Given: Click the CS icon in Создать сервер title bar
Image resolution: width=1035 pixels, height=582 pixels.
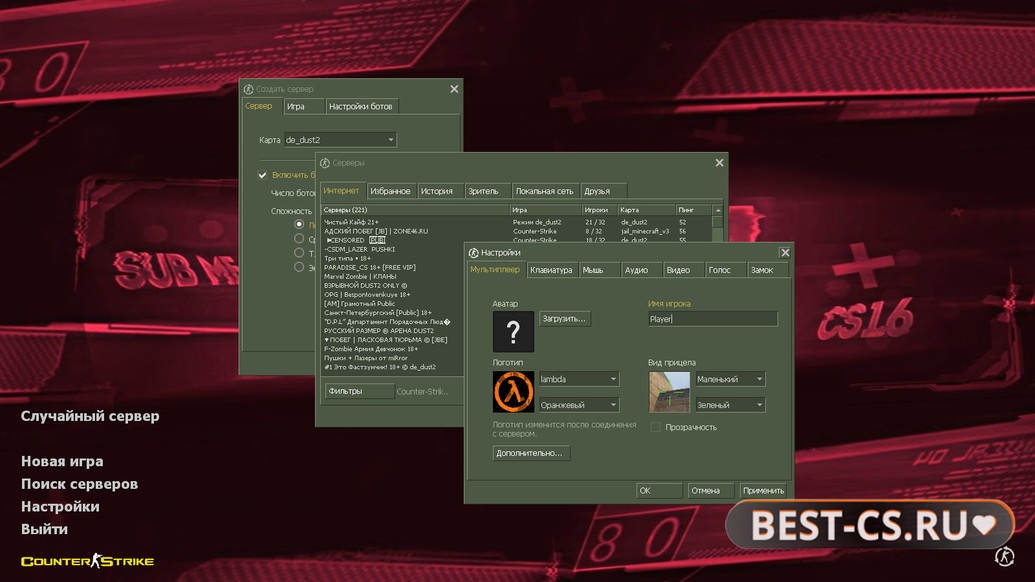Looking at the screenshot, I should tap(248, 89).
